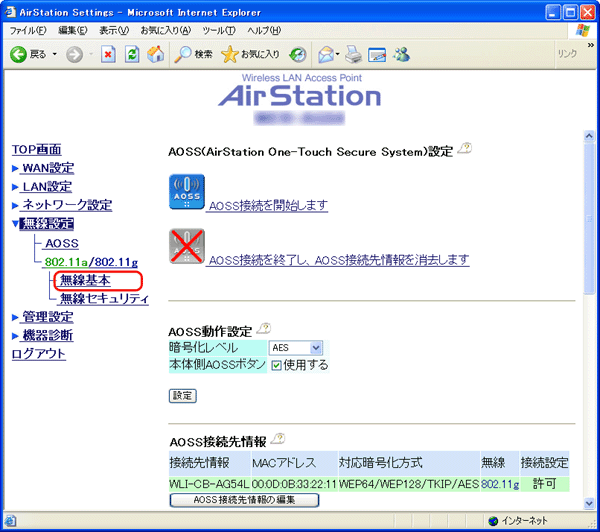Open the 802.11a sidebar link
Image resolution: width=600 pixels, height=532 pixels.
tap(66, 262)
